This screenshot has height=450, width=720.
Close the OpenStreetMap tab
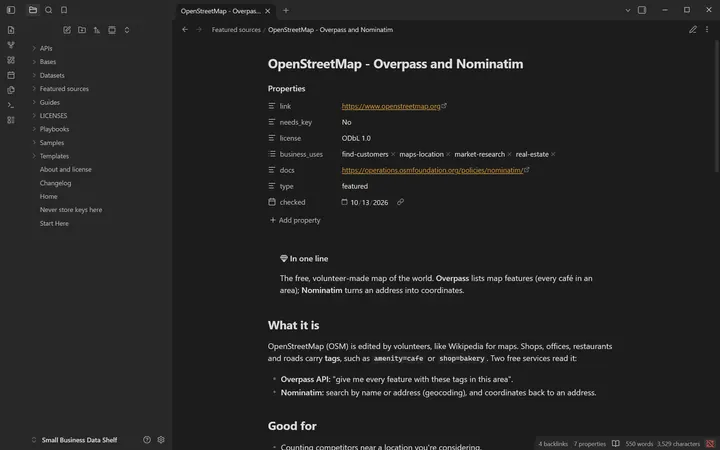click(x=268, y=11)
